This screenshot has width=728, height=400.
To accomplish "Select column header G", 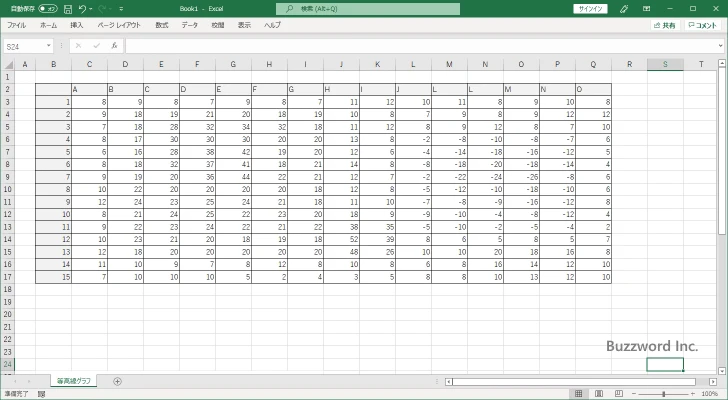I will click(233, 65).
